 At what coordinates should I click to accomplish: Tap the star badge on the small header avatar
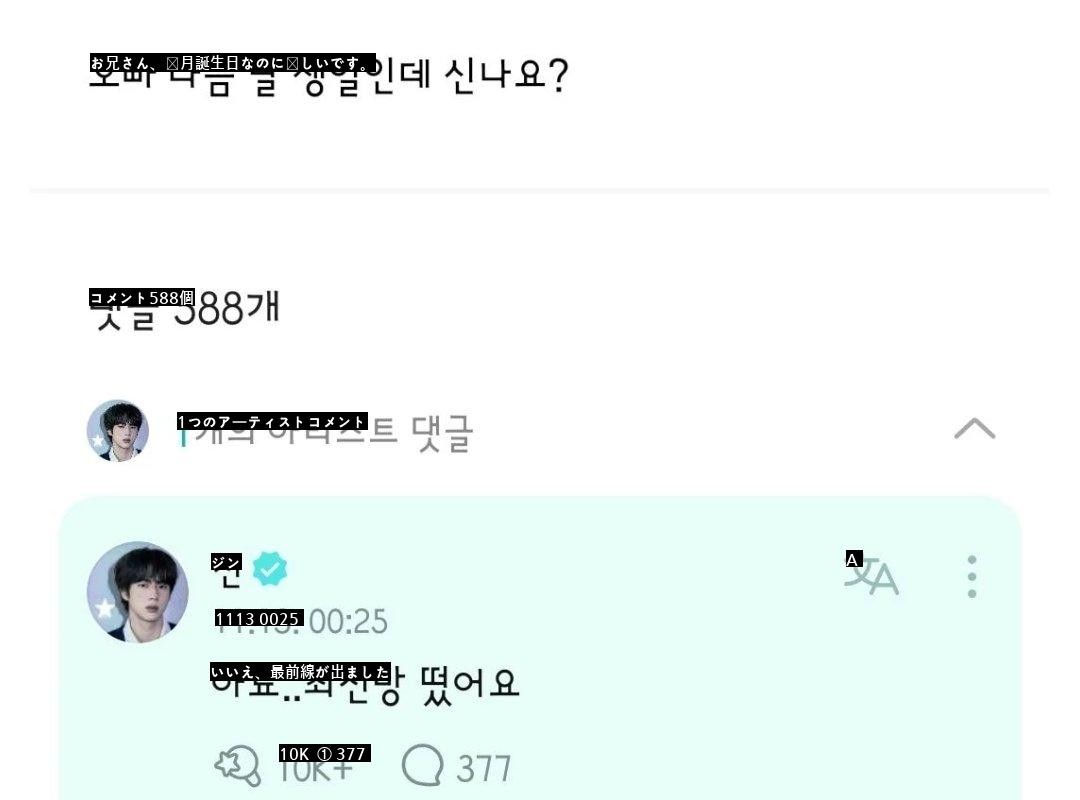[x=98, y=441]
